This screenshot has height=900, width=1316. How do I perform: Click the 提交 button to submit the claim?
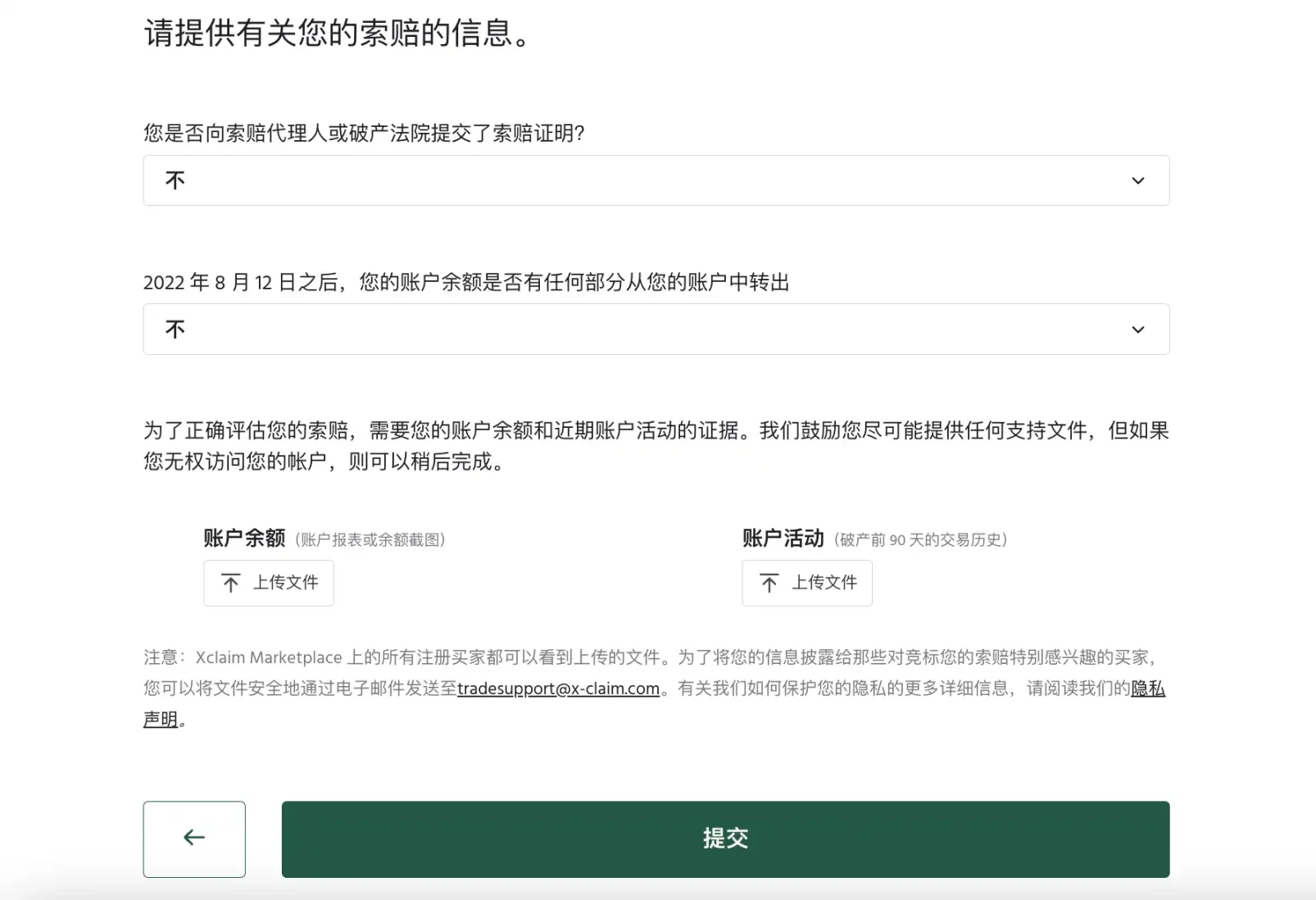click(x=725, y=838)
